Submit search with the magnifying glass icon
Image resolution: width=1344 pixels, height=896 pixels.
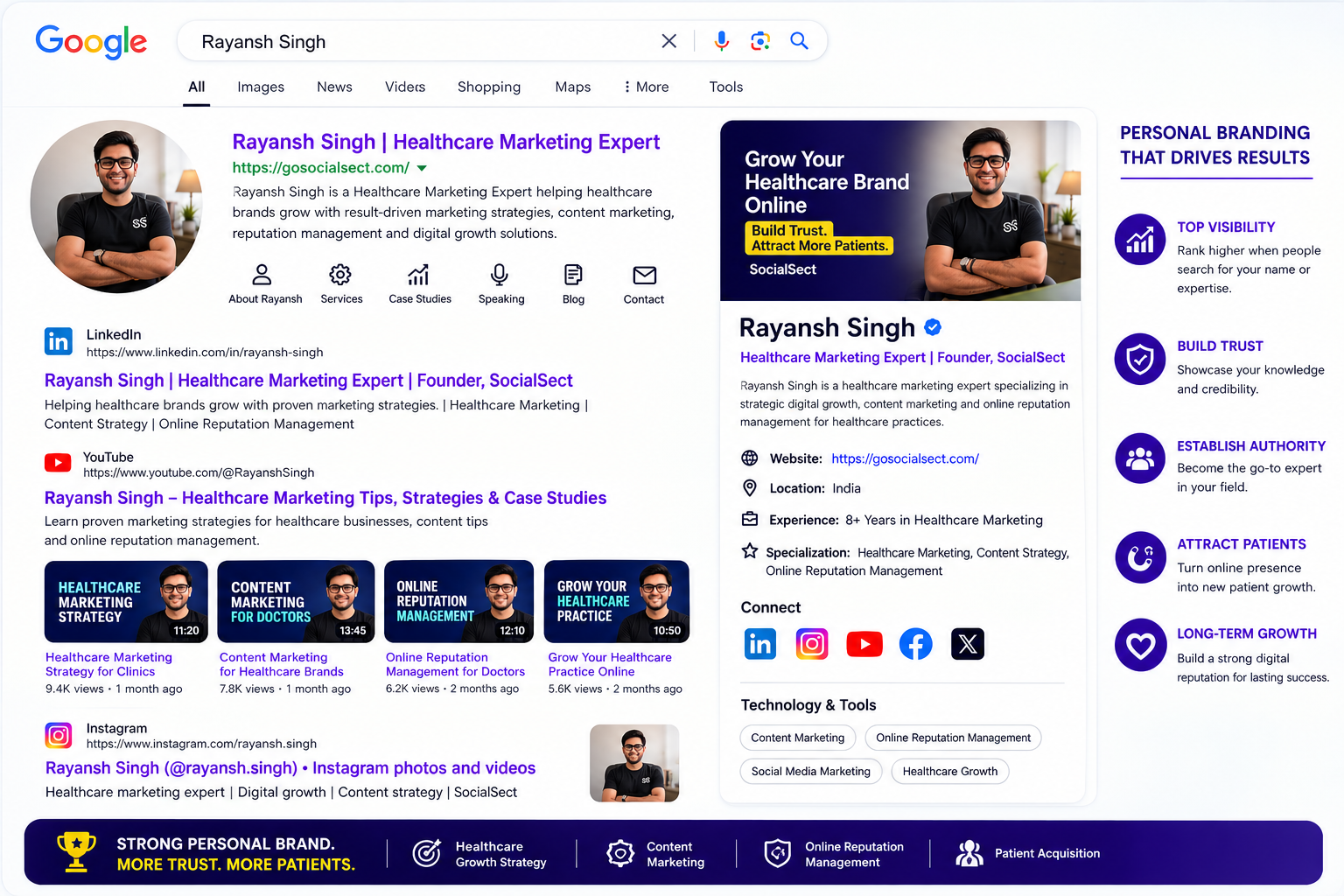pos(799,41)
